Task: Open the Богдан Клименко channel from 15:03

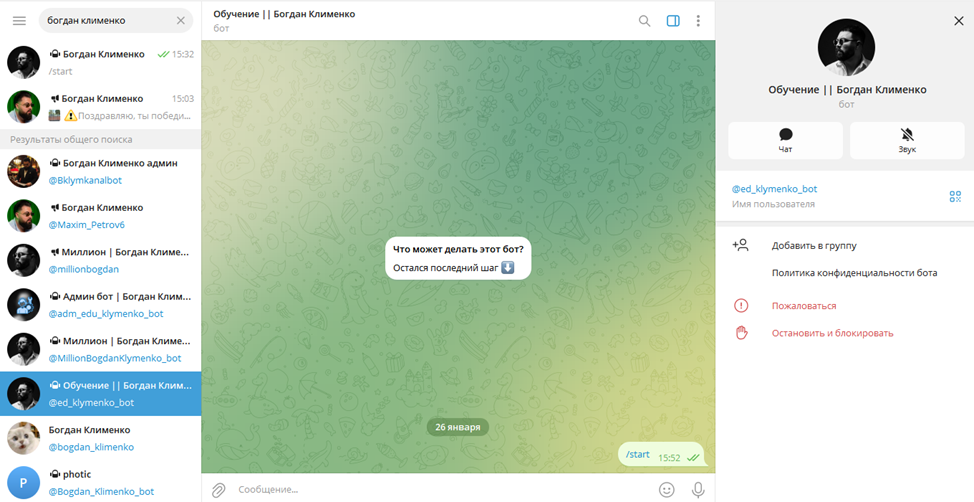Action: pos(101,107)
